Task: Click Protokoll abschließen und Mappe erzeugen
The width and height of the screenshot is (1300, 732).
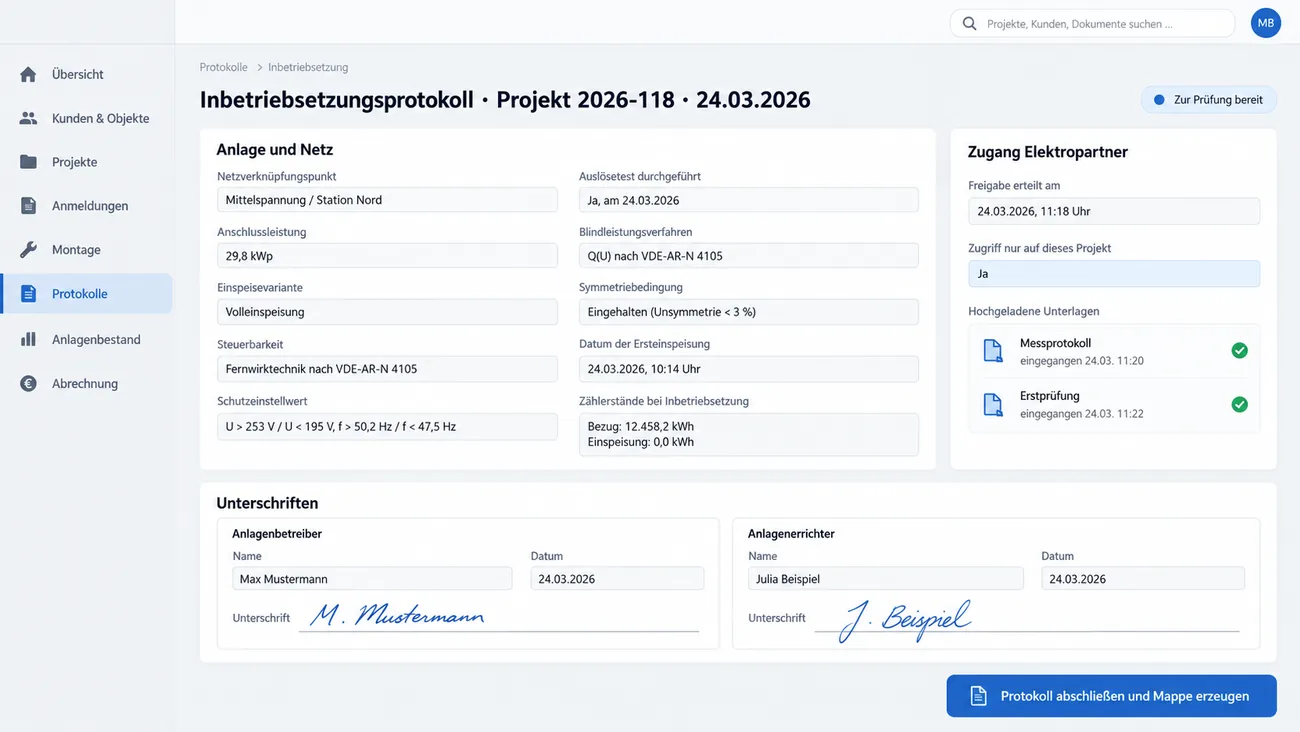Action: [1111, 696]
